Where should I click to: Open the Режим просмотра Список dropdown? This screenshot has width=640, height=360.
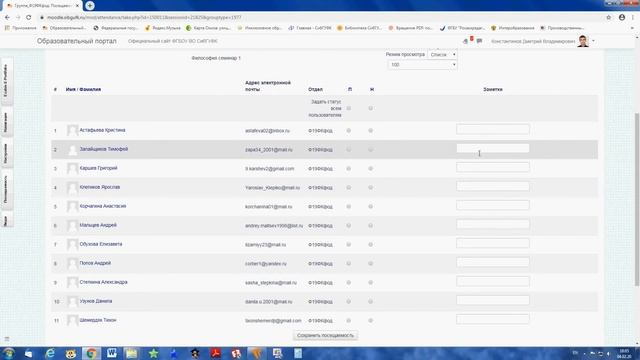tap(442, 54)
